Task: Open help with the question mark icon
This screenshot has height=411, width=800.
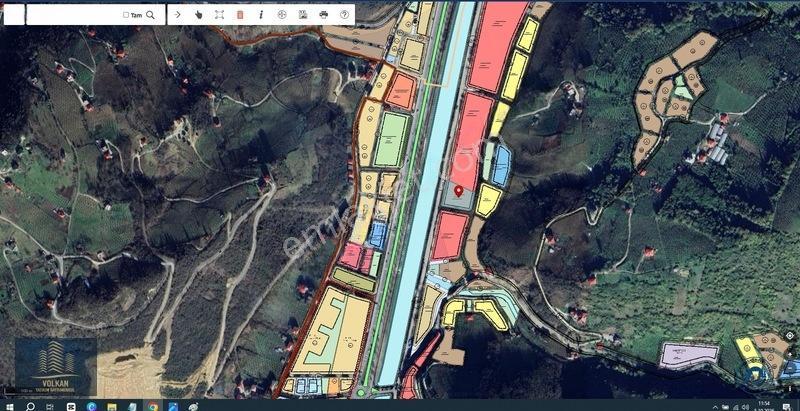Action: click(x=344, y=14)
